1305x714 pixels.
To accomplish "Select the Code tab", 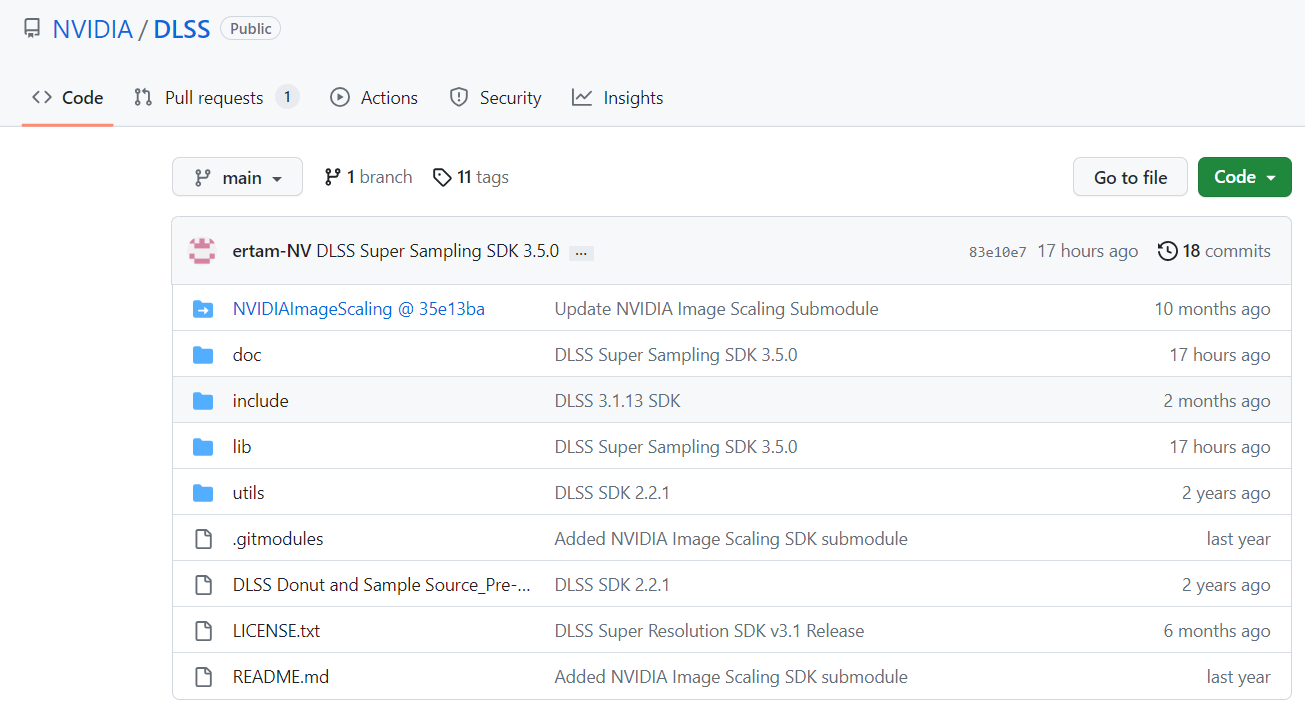I will point(67,98).
